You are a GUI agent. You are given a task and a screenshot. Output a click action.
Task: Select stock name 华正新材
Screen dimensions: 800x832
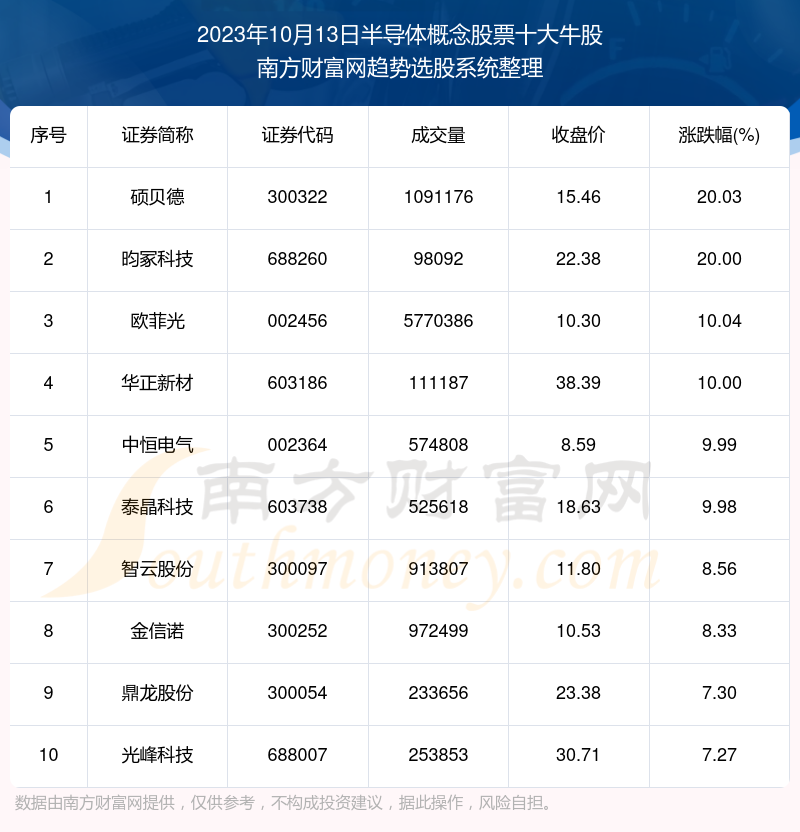click(157, 383)
